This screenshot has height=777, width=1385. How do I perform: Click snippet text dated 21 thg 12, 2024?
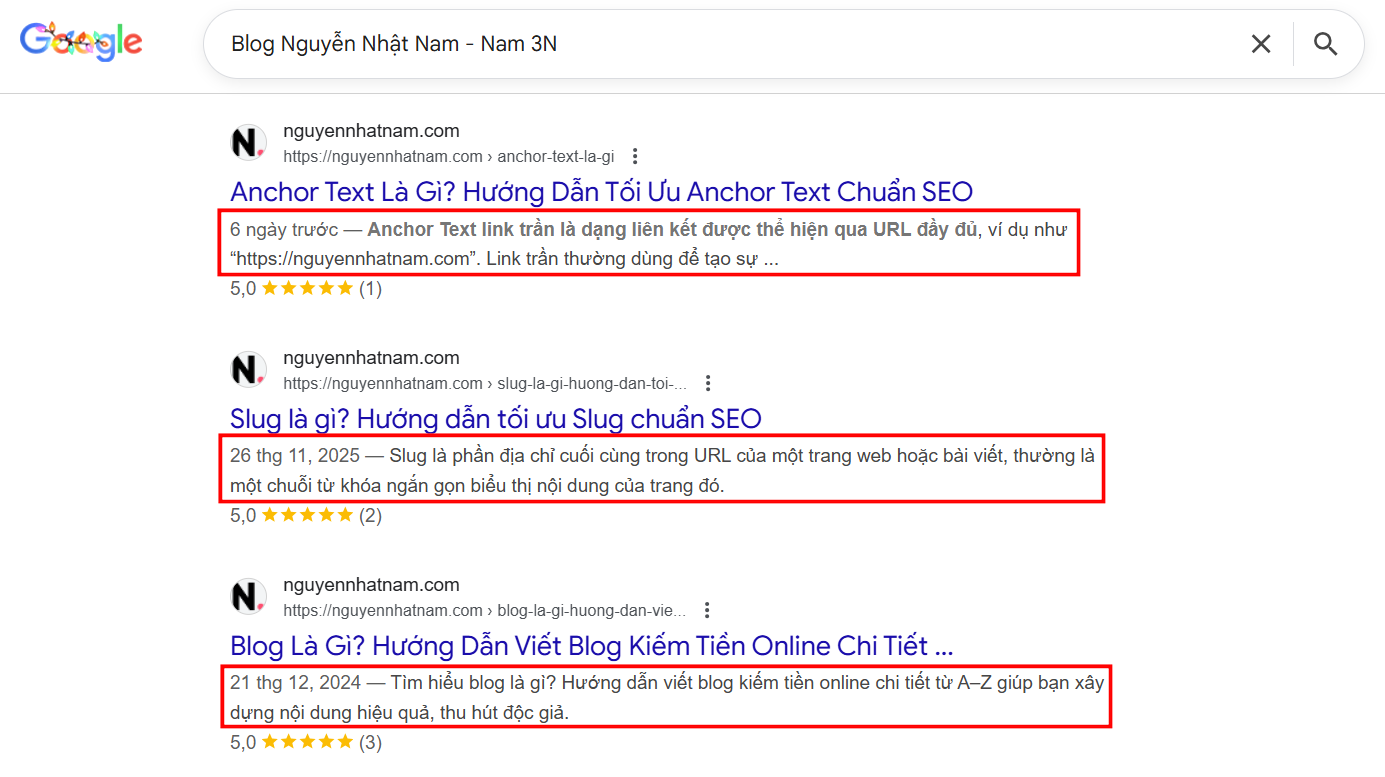(x=666, y=697)
